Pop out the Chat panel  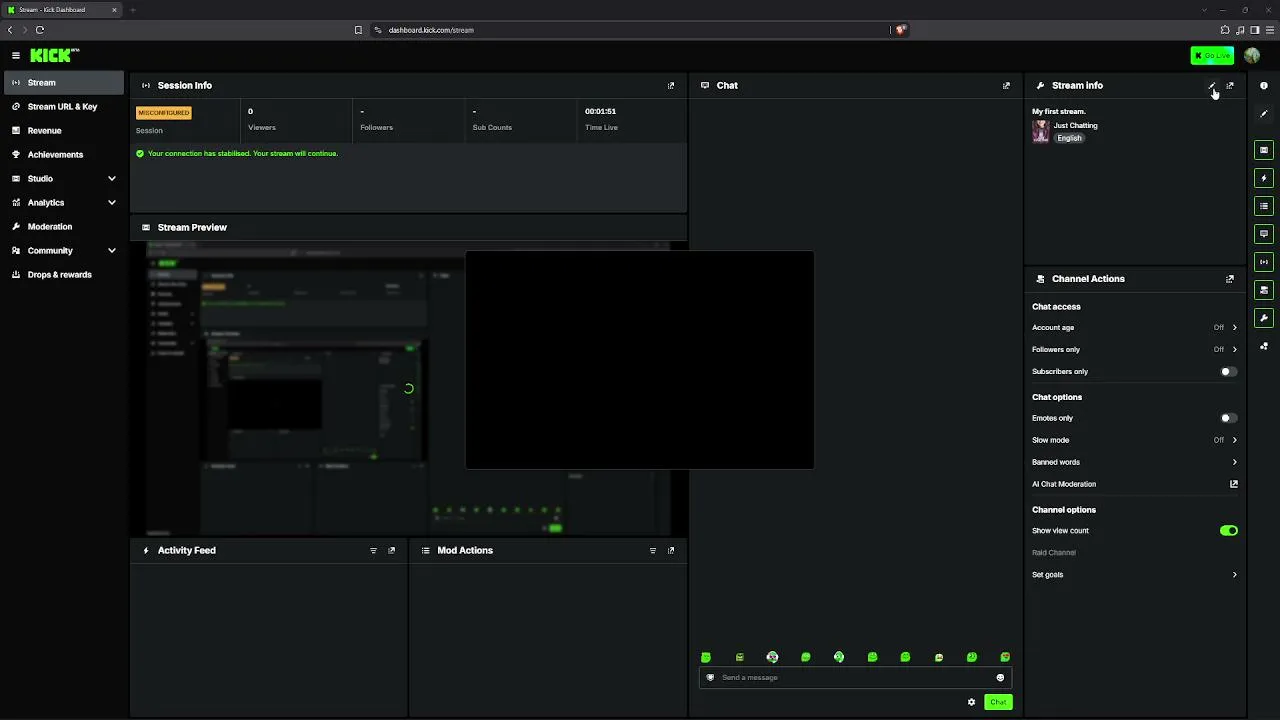(1006, 86)
